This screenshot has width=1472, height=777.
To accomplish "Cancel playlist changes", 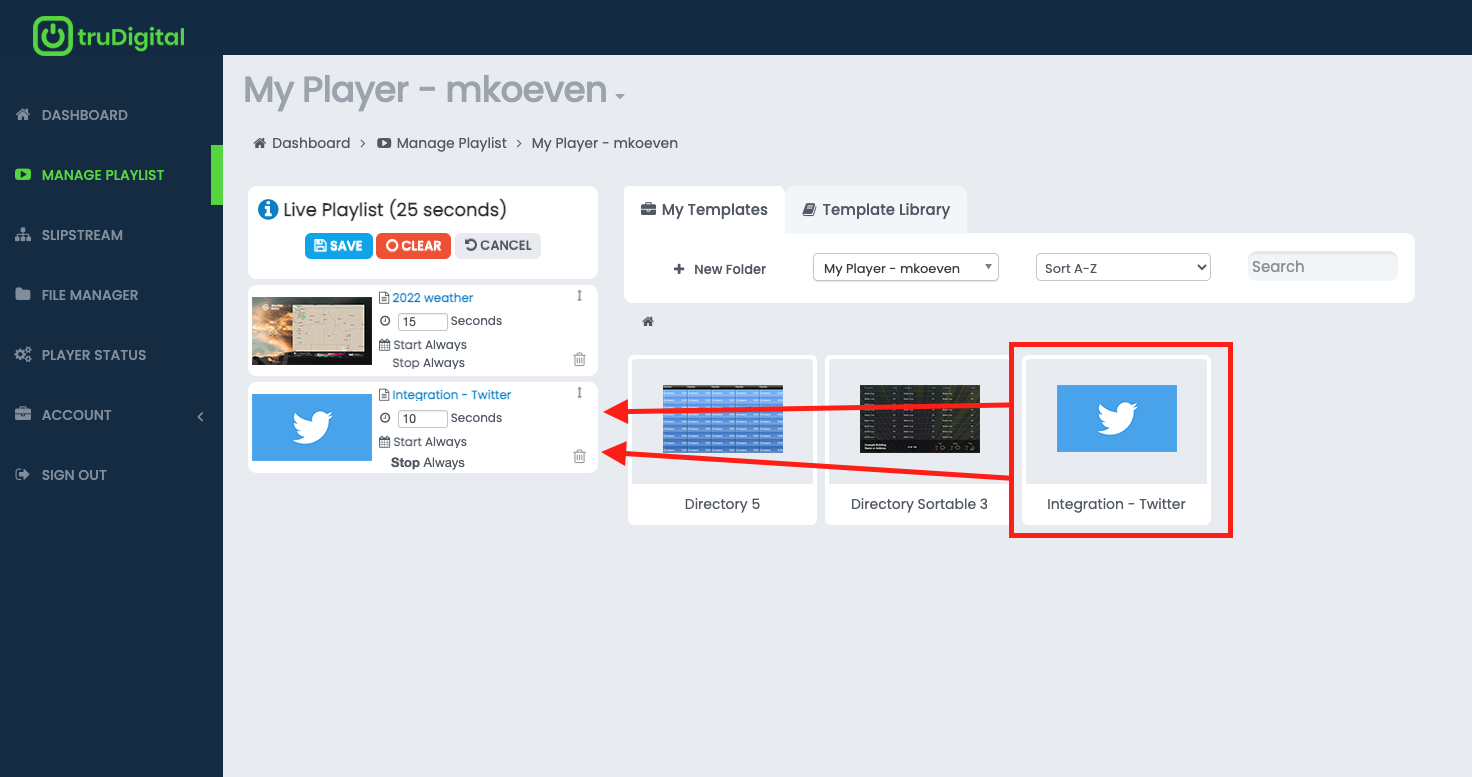I will (498, 246).
